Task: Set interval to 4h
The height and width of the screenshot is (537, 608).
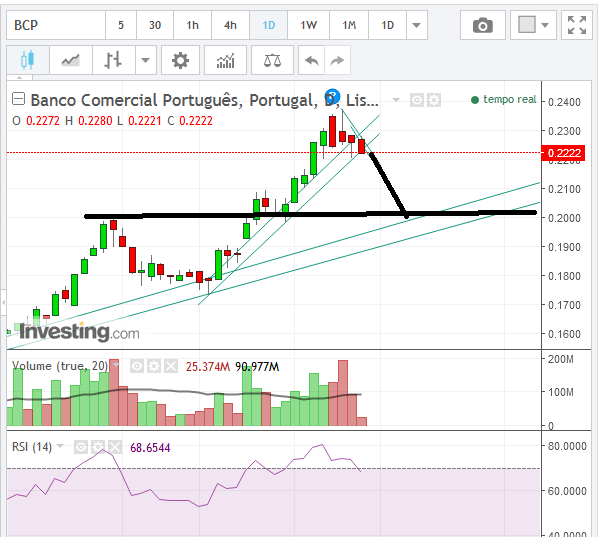Action: [x=230, y=26]
